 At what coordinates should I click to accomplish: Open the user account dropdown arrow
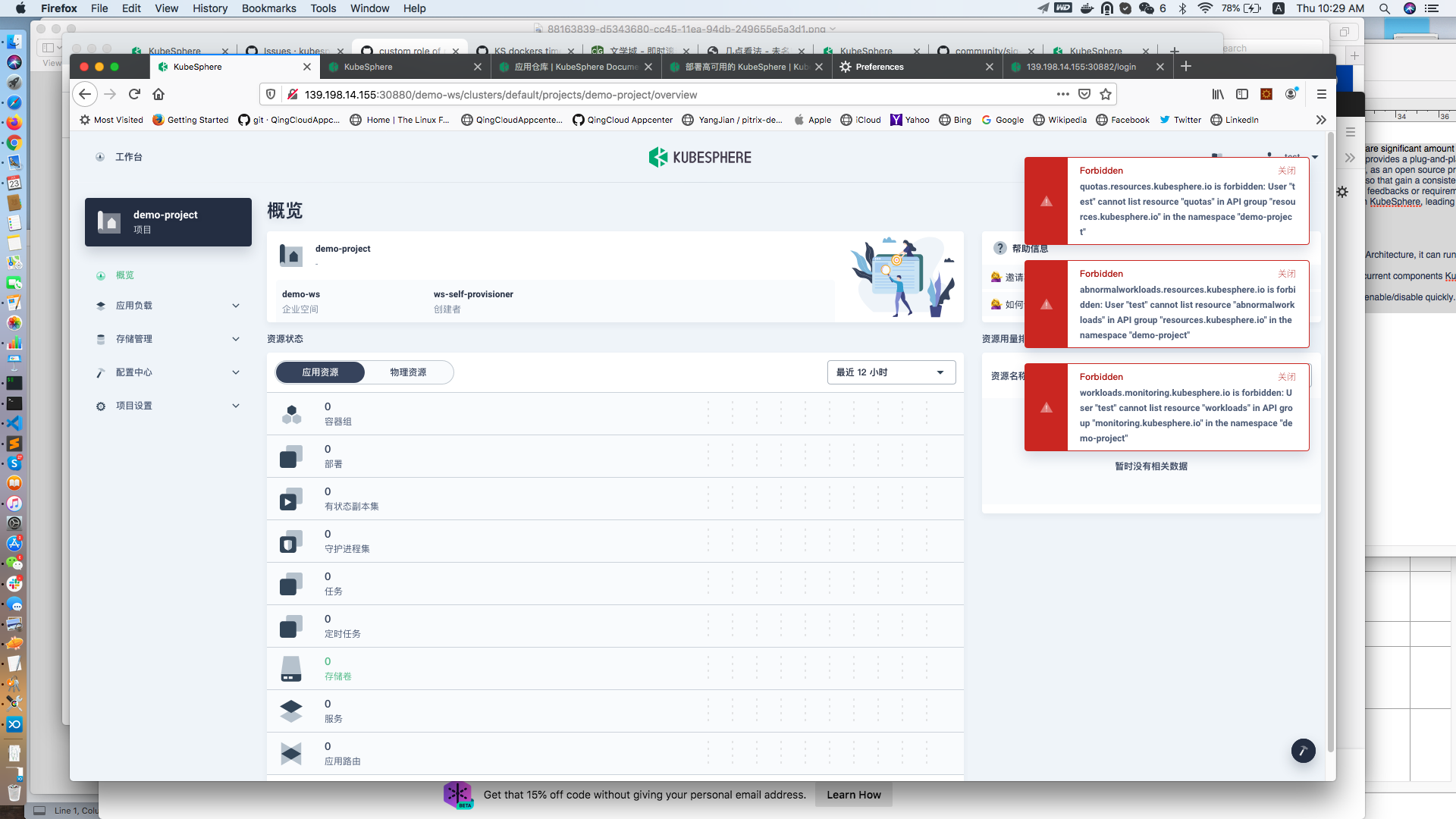tap(1315, 157)
